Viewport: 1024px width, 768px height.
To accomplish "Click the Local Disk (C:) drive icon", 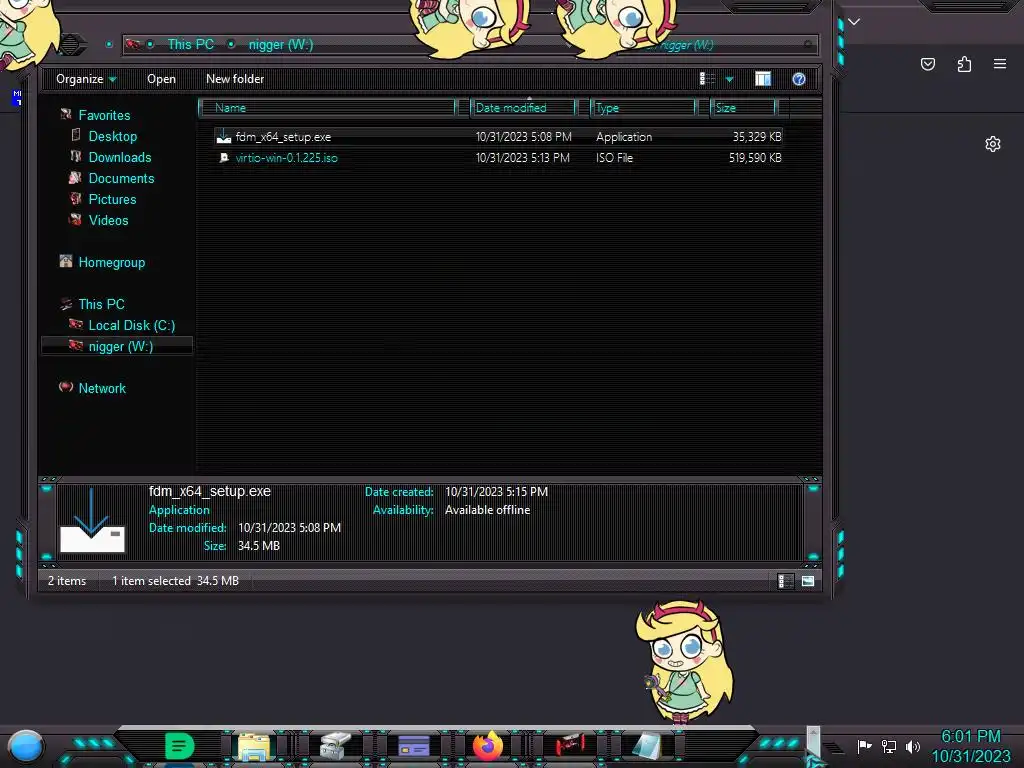I will click(x=76, y=324).
